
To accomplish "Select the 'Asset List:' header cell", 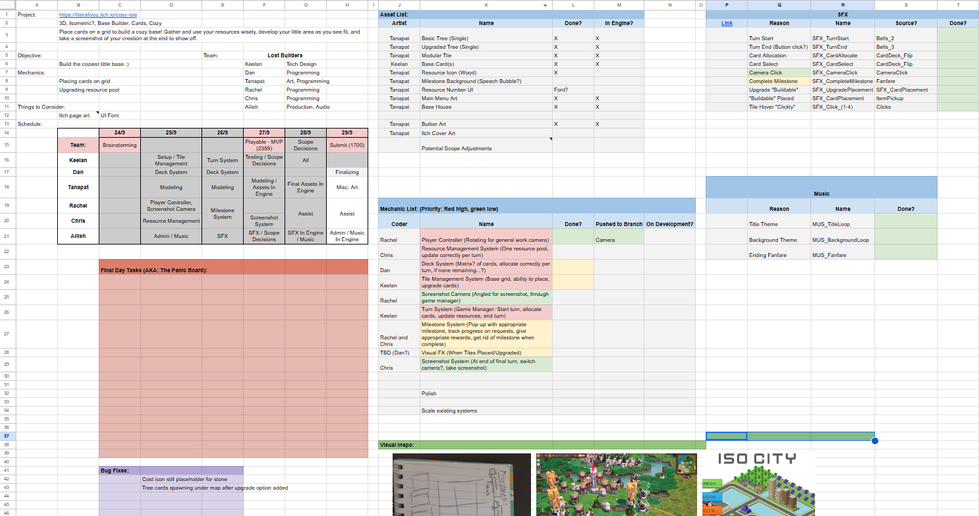I will 511,14.
